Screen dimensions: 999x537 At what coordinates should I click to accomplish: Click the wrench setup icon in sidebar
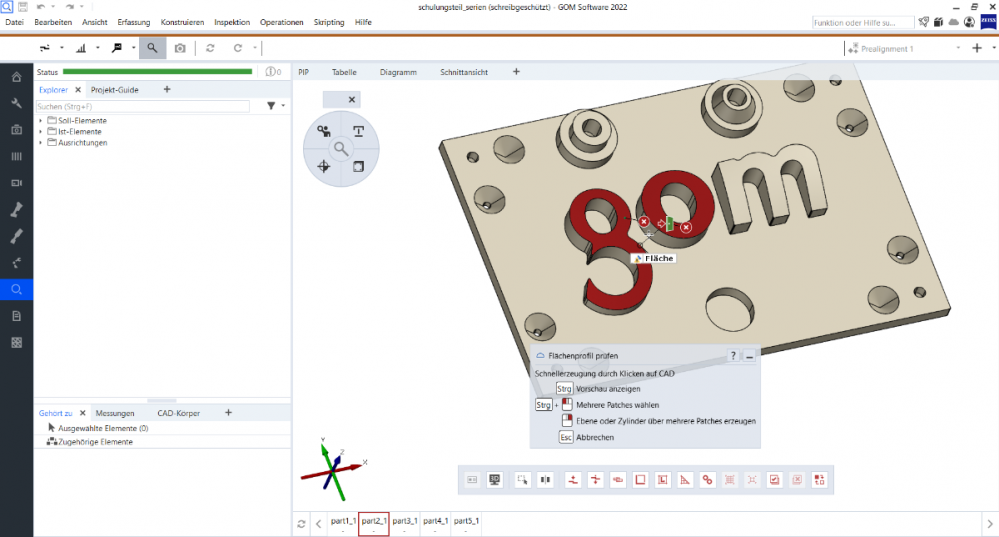16,103
